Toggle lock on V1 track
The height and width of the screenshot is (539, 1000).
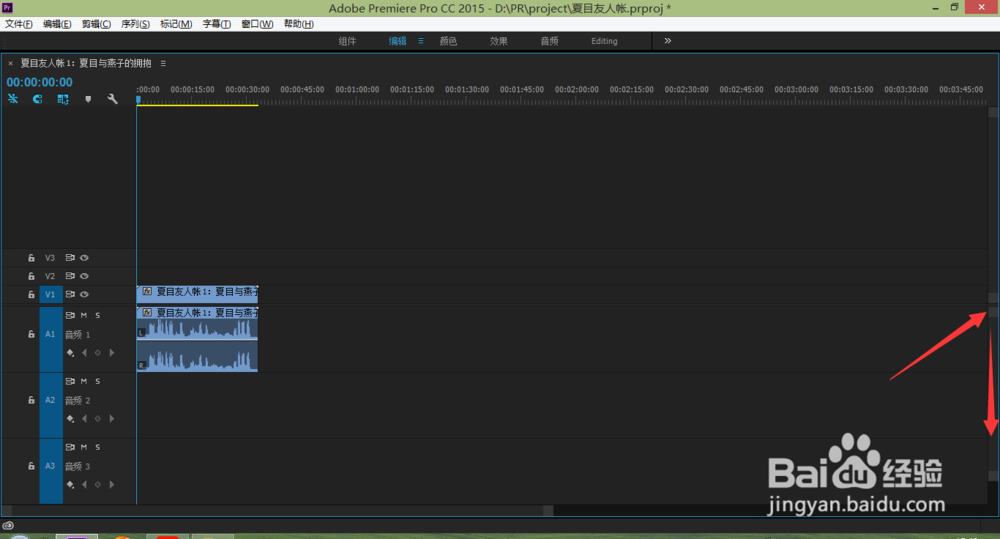pyautogui.click(x=31, y=295)
